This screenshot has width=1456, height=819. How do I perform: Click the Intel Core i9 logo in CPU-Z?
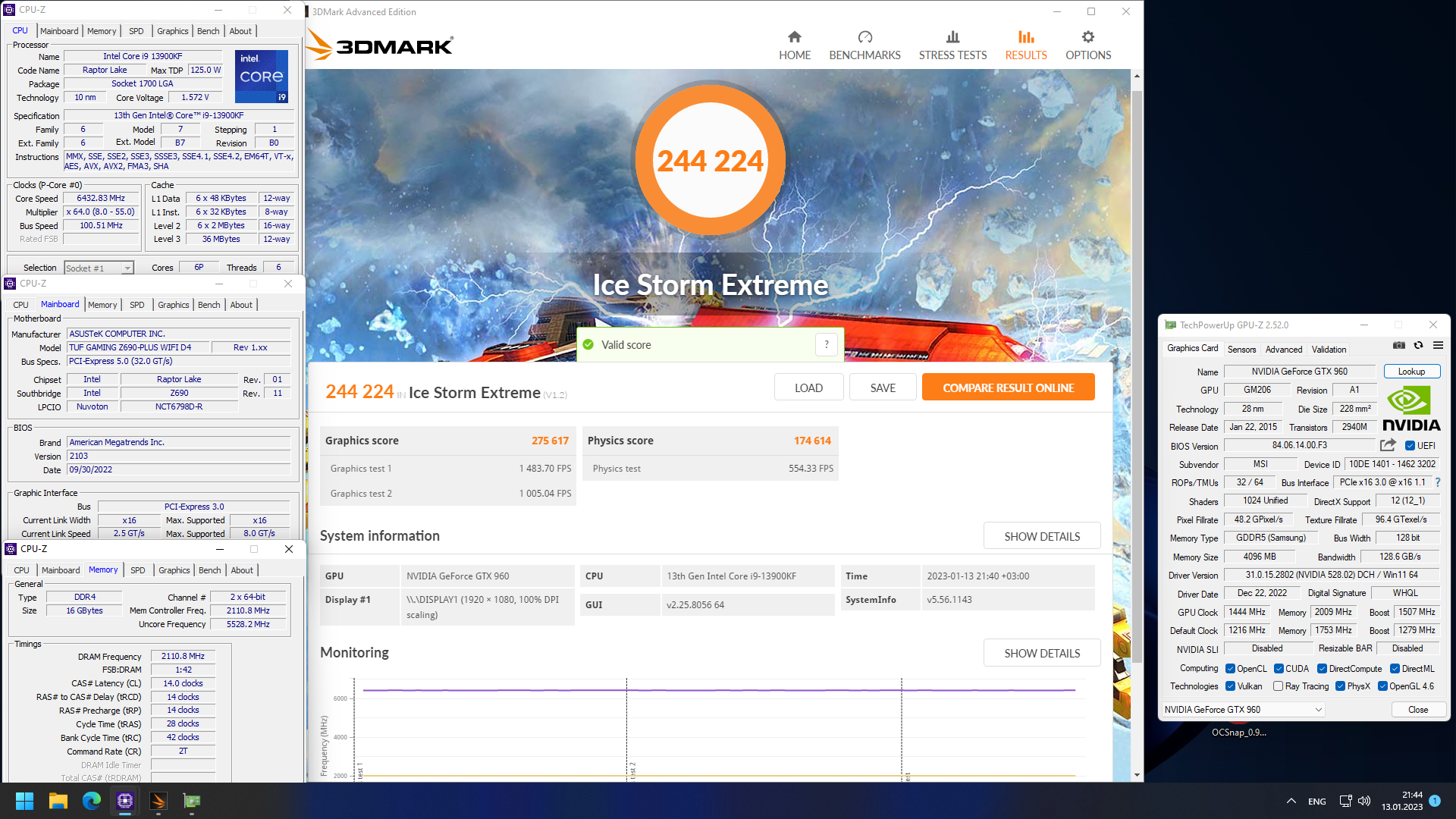coord(262,76)
